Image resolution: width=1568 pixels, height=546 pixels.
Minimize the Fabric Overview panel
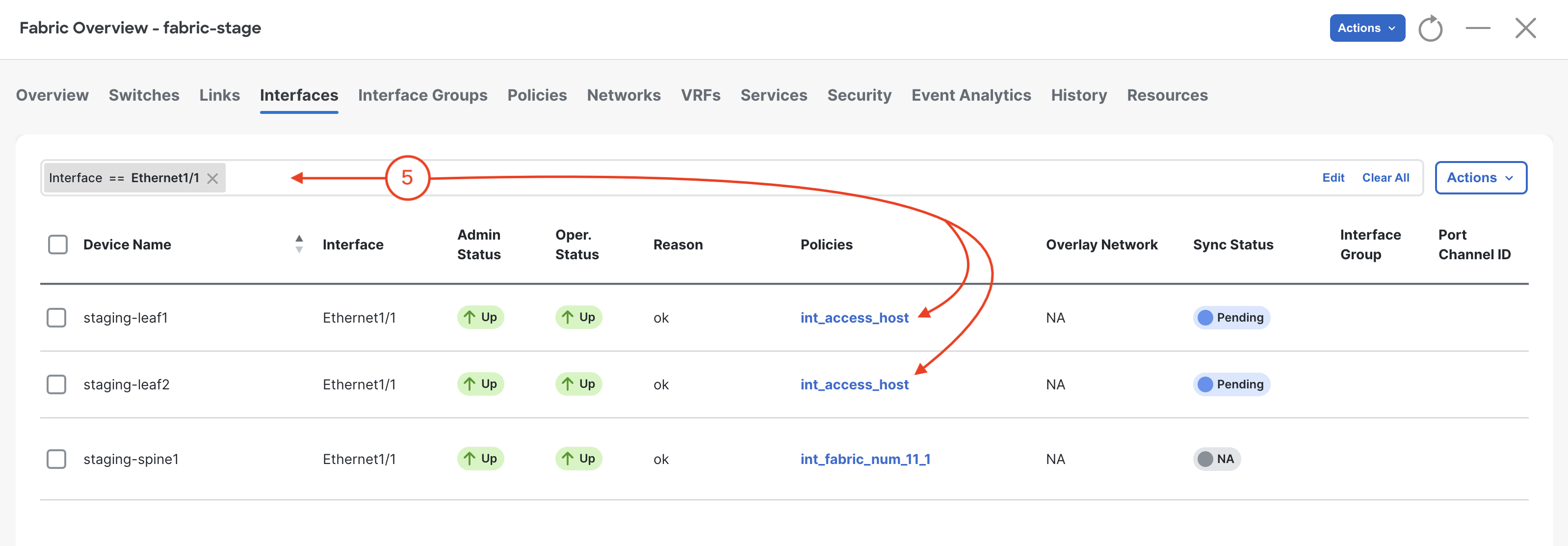[x=1477, y=28]
